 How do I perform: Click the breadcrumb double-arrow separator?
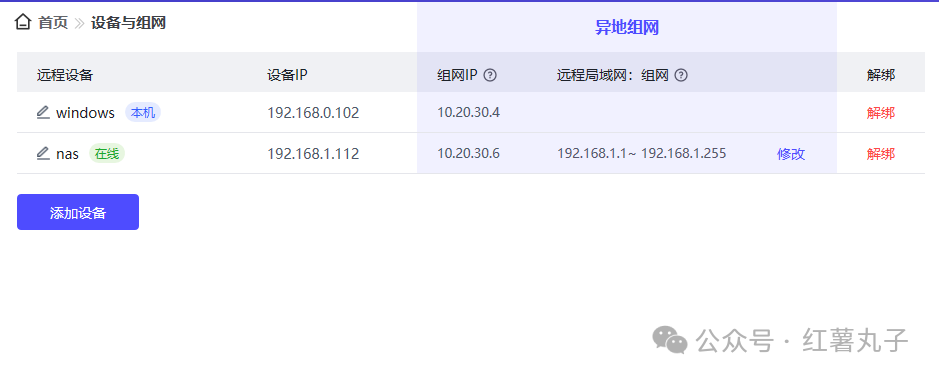coord(80,23)
